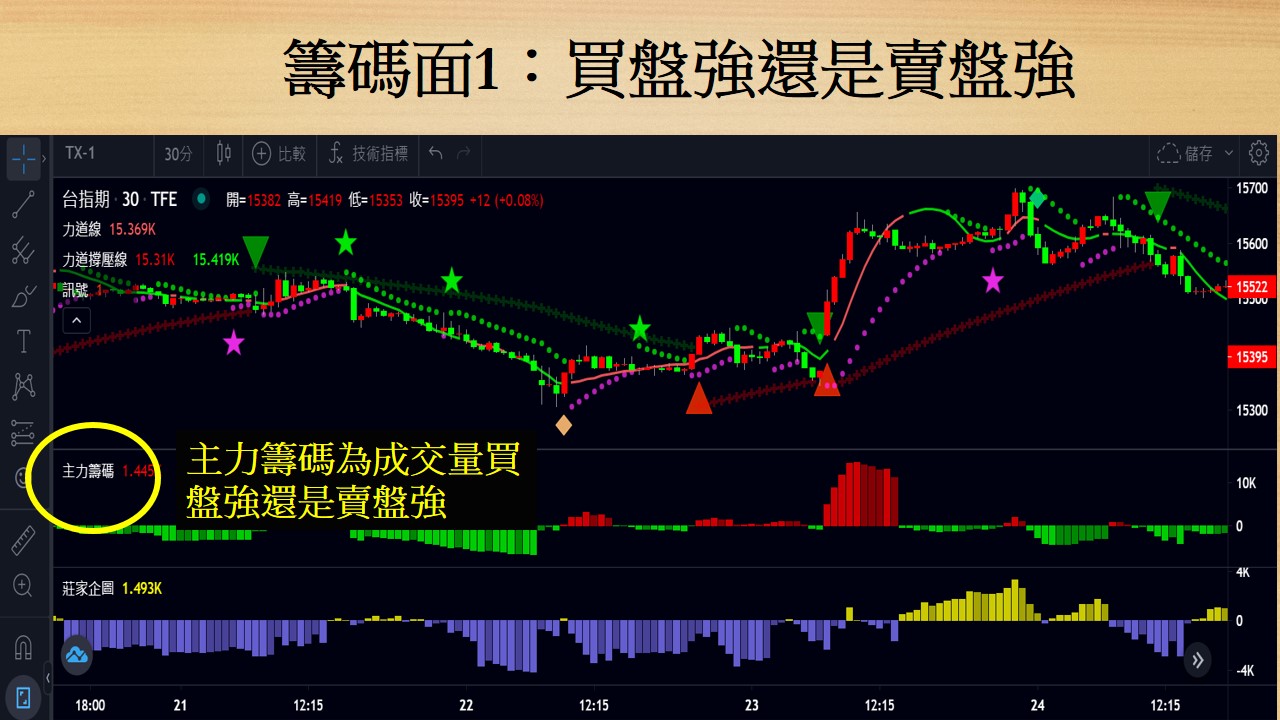Viewport: 1280px width, 720px height.
Task: Collapse the indicator legend with the up arrow
Action: click(x=76, y=320)
